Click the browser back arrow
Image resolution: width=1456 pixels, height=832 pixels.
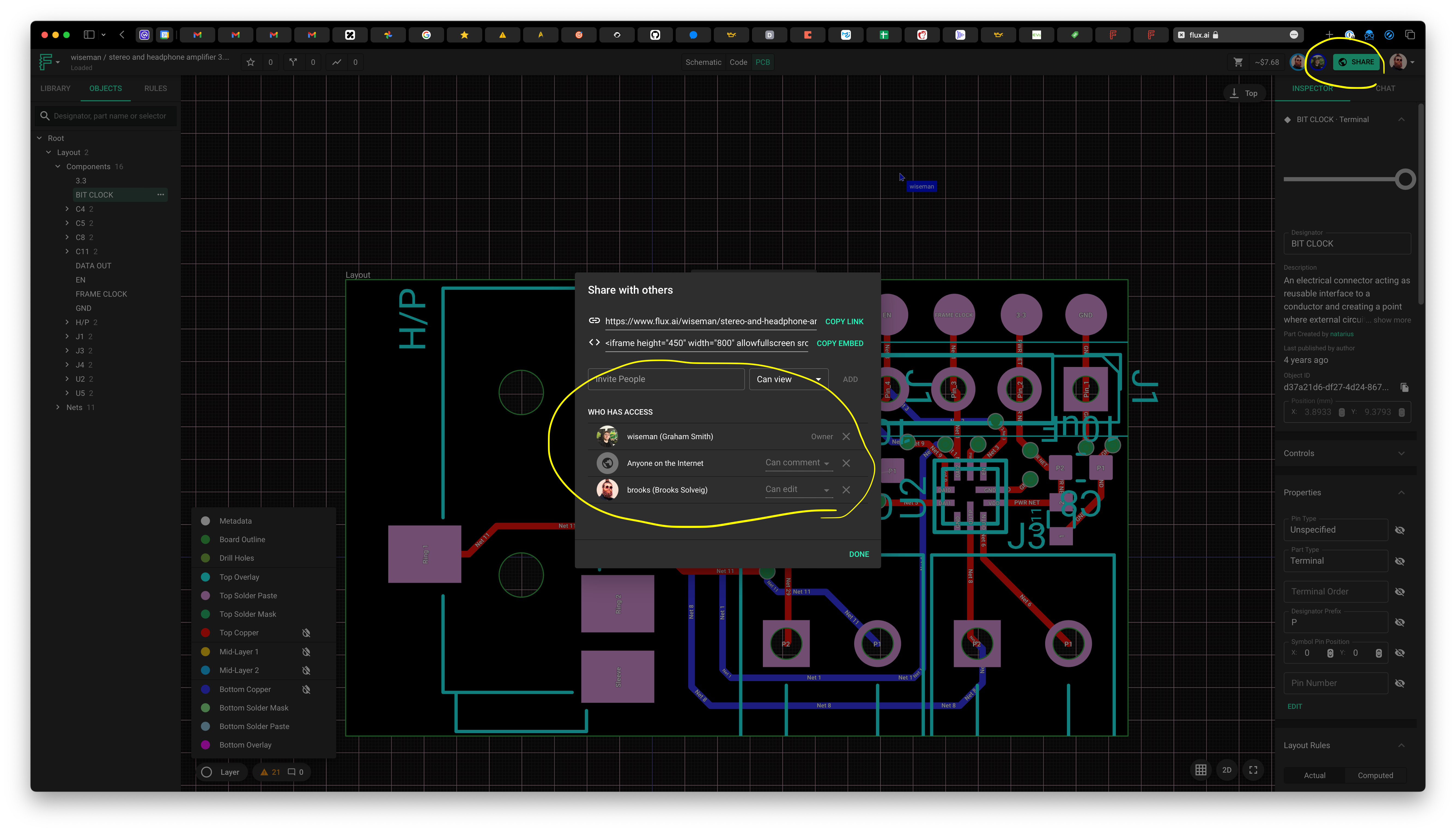tap(122, 35)
